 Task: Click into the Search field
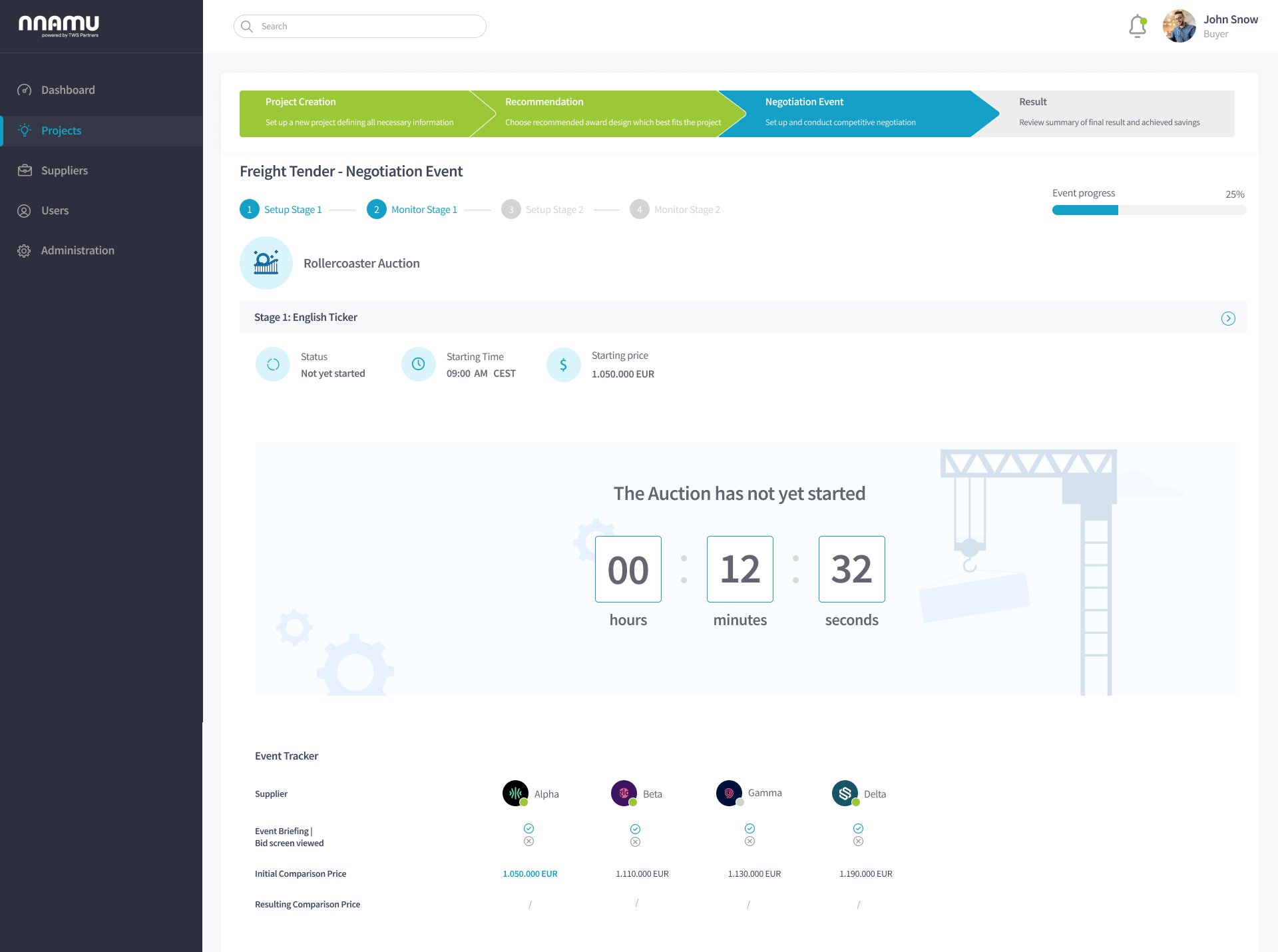(360, 27)
